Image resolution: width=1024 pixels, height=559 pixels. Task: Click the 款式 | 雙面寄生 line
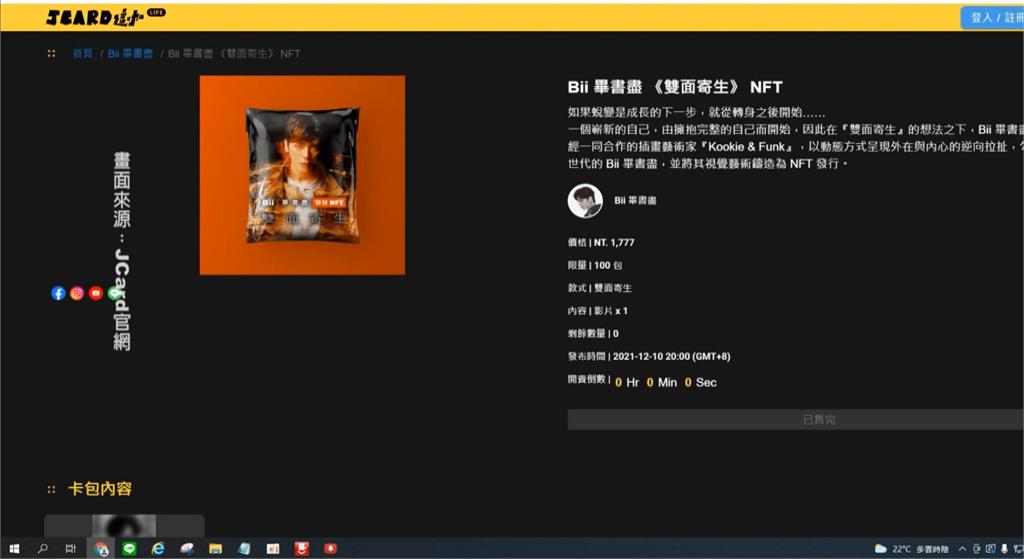(x=600, y=288)
